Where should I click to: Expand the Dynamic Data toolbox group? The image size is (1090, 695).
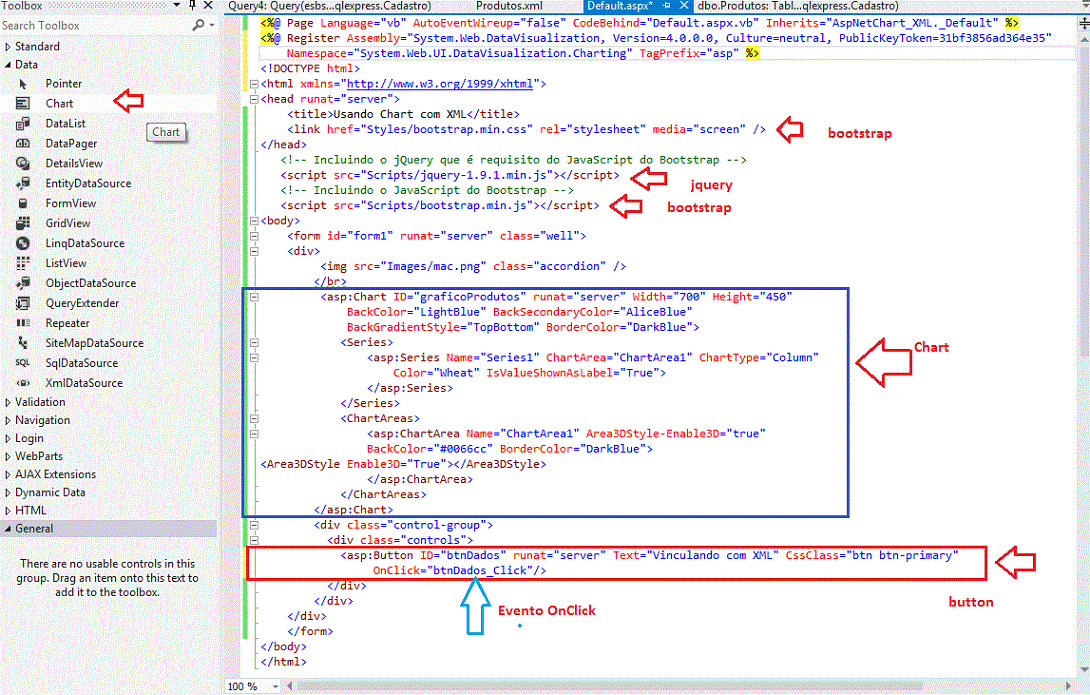tap(8, 493)
